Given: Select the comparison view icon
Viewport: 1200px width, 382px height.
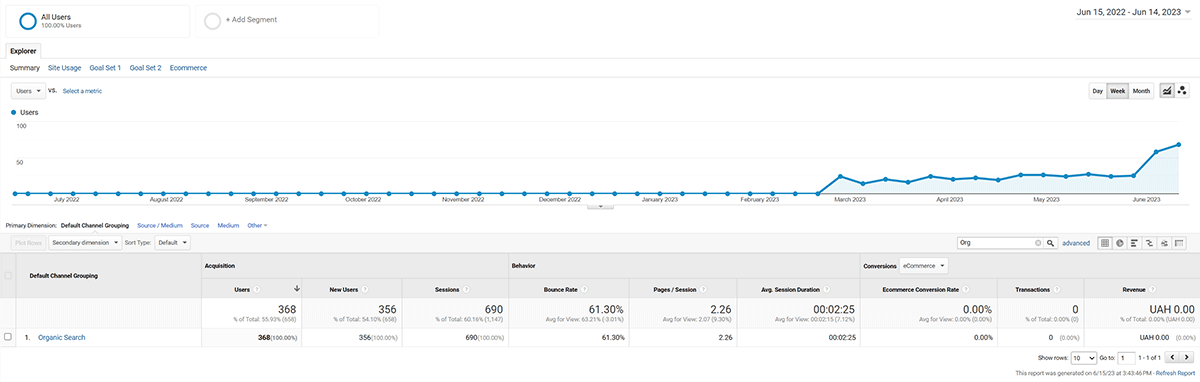Looking at the screenshot, I should coord(1149,243).
